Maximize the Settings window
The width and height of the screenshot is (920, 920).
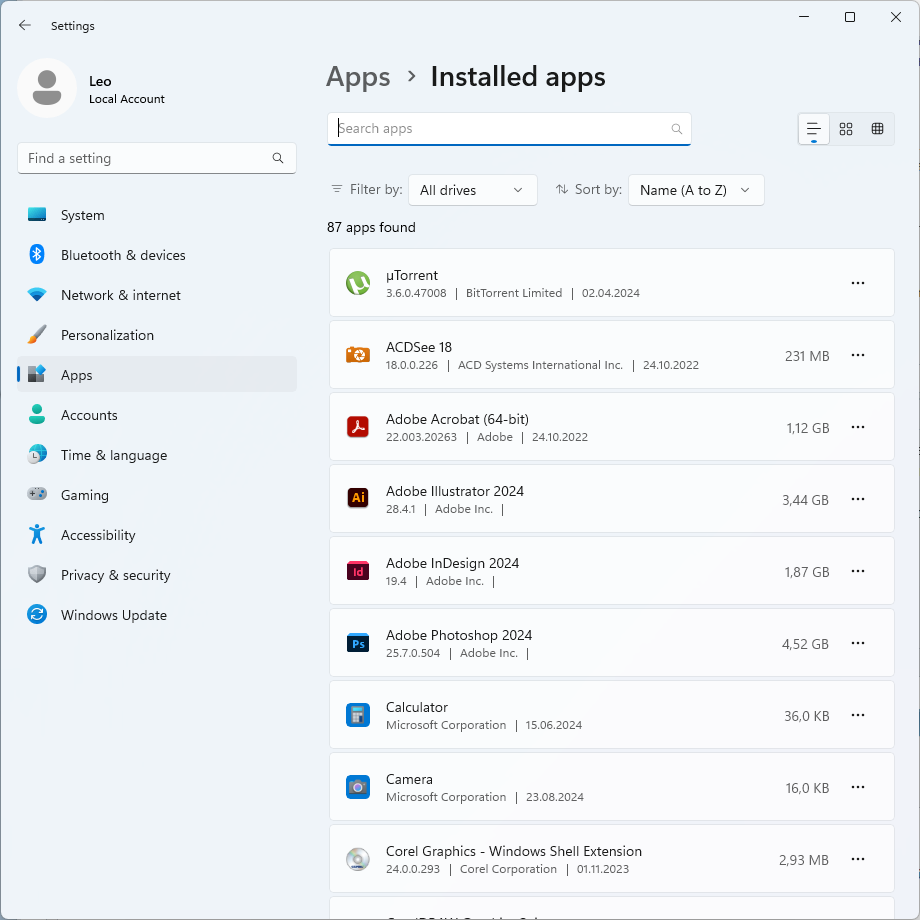(850, 17)
